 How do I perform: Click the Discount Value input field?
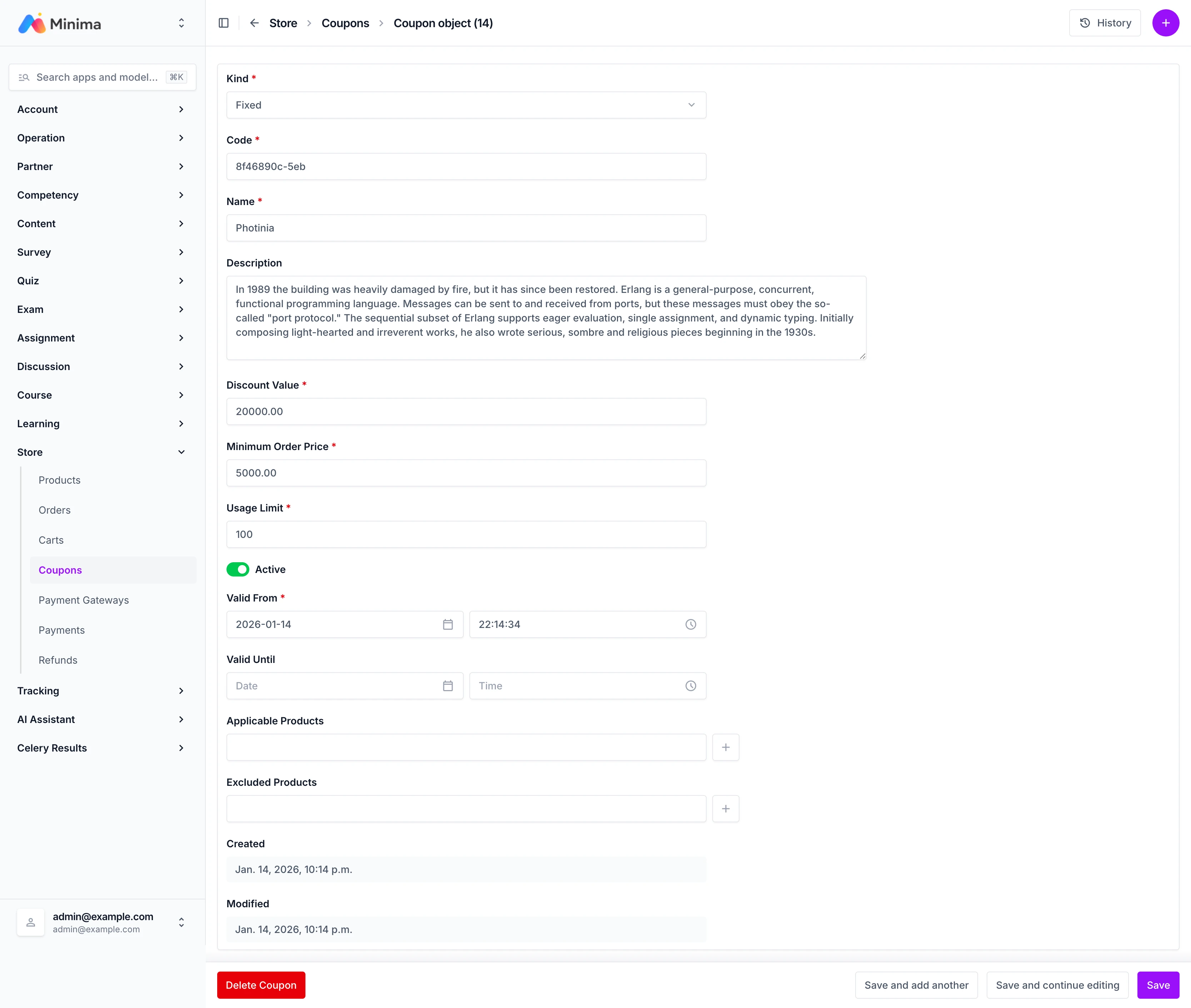[x=466, y=411]
